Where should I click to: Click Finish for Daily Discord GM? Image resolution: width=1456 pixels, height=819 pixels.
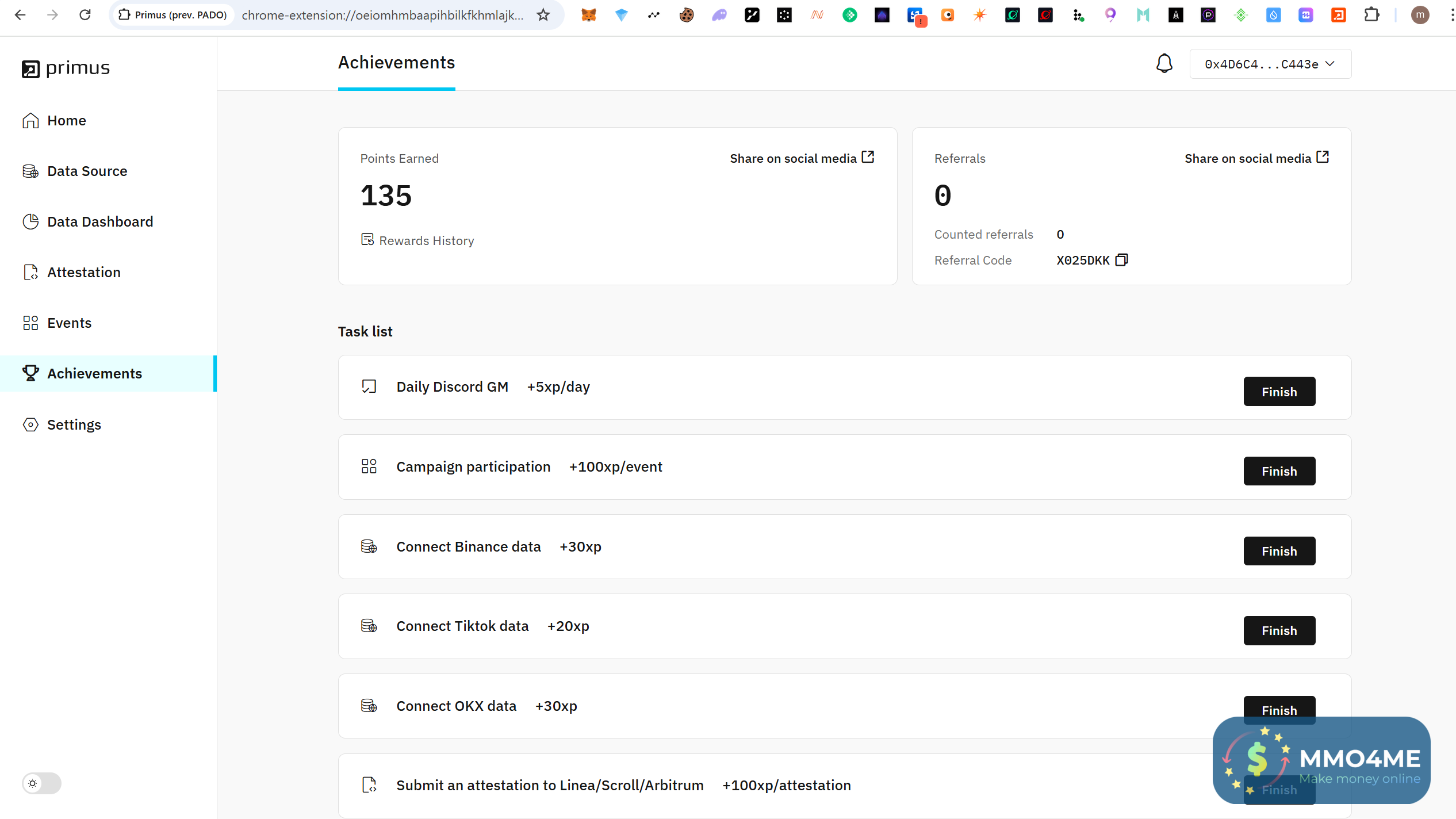pos(1279,392)
